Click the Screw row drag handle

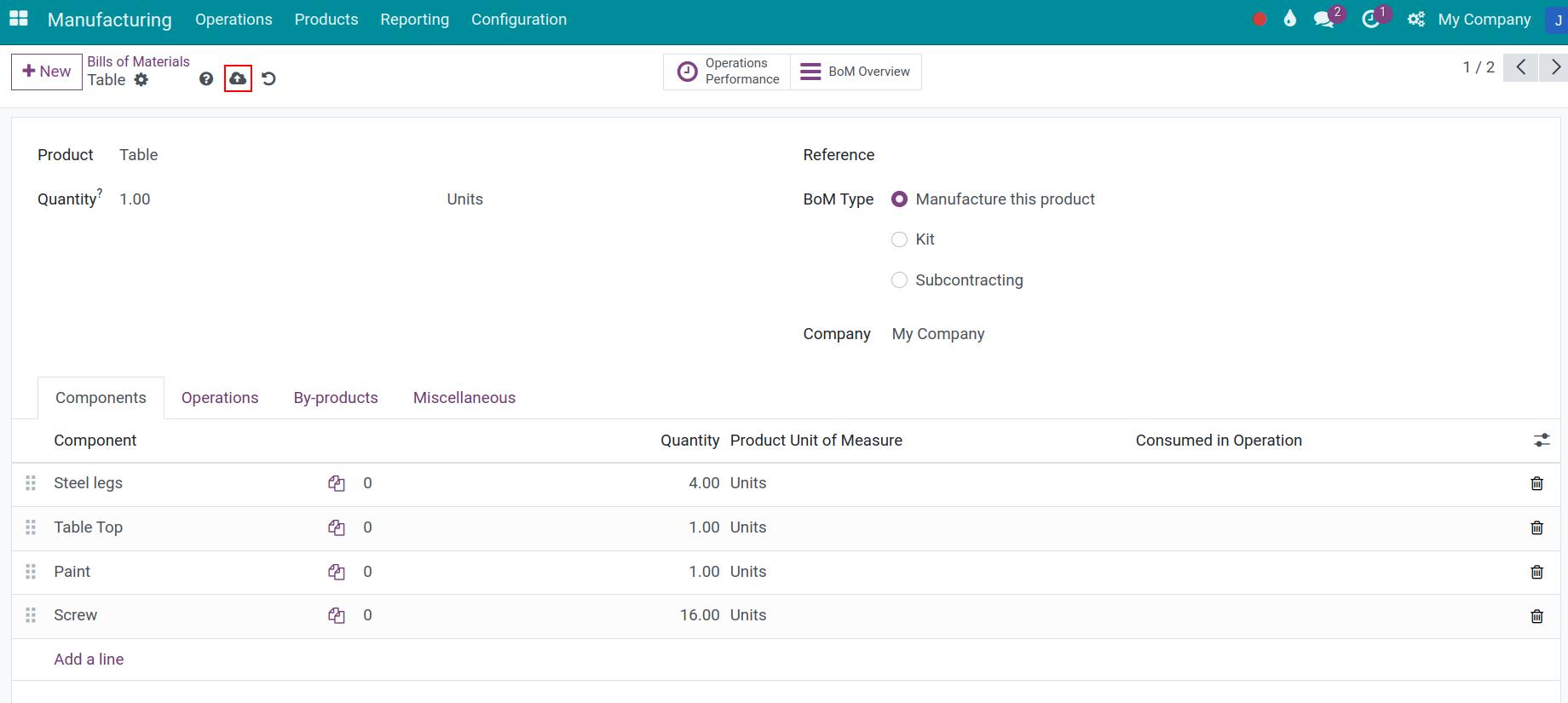(31, 615)
